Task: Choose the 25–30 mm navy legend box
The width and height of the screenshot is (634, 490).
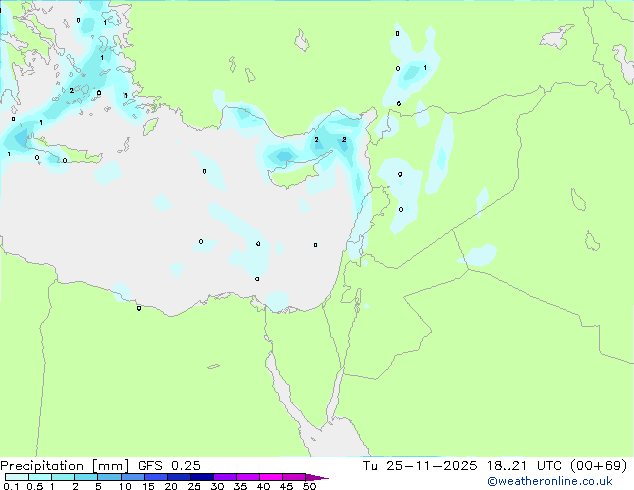Action: point(202,477)
